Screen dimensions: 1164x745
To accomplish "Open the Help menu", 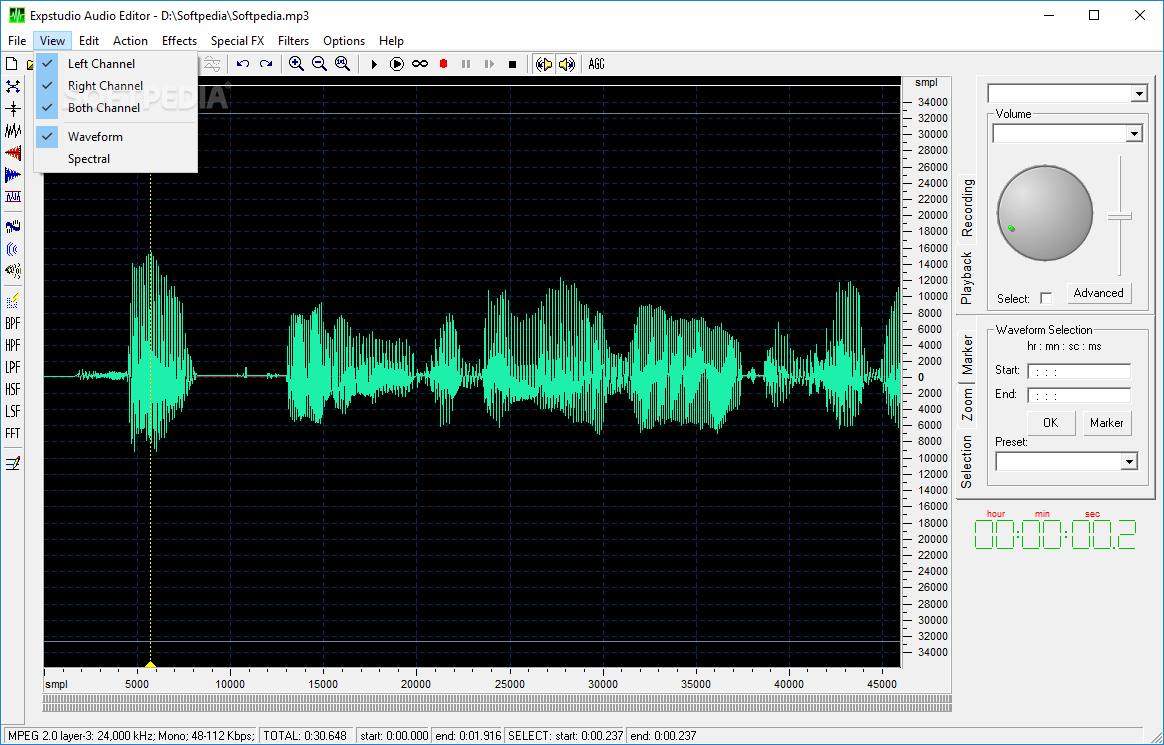I will [x=391, y=41].
